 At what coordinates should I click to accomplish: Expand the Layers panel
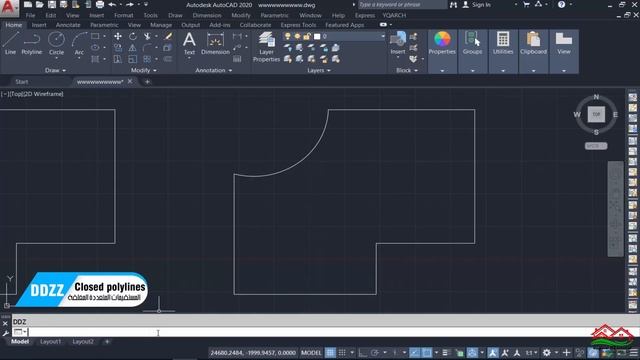[x=318, y=70]
